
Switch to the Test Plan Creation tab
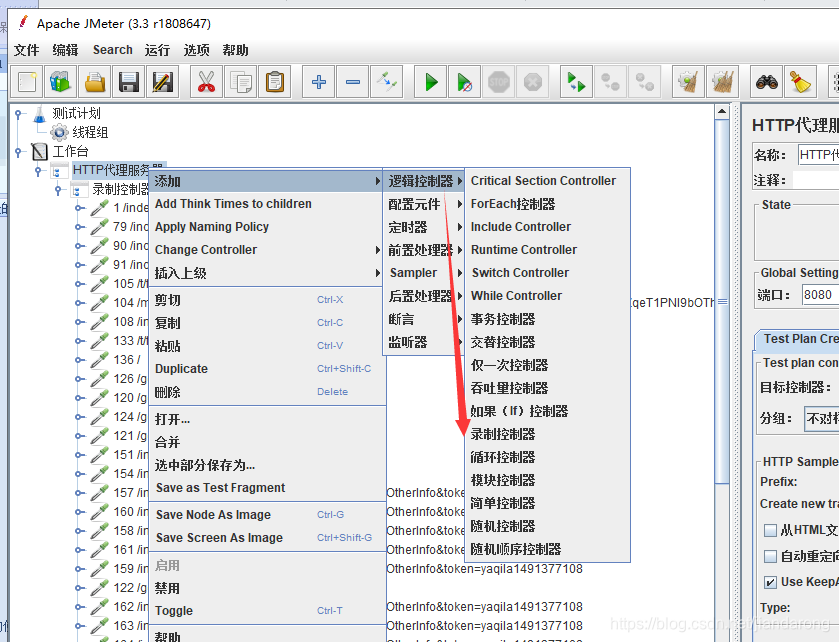point(798,339)
